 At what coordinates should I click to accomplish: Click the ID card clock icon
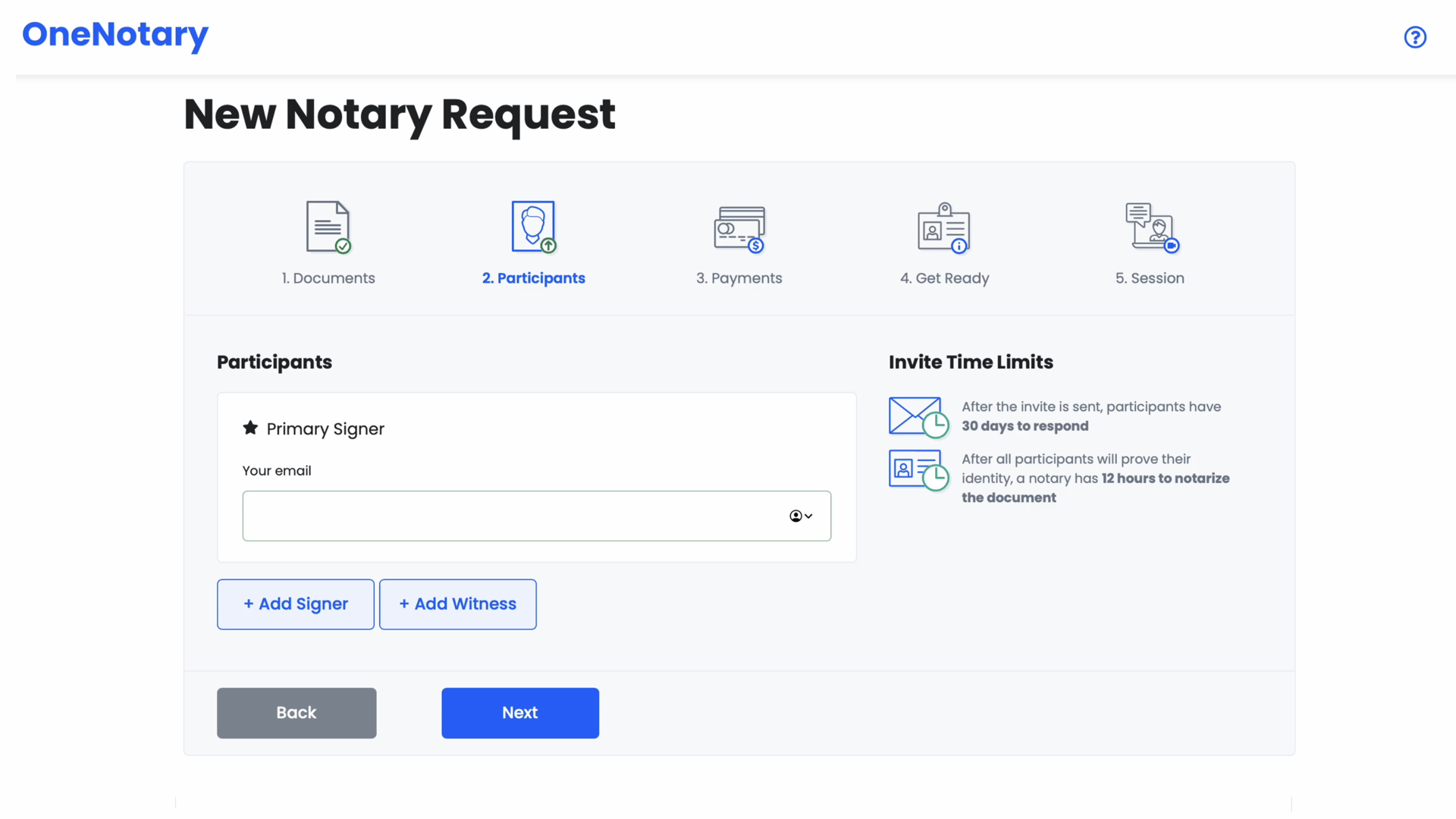click(918, 469)
